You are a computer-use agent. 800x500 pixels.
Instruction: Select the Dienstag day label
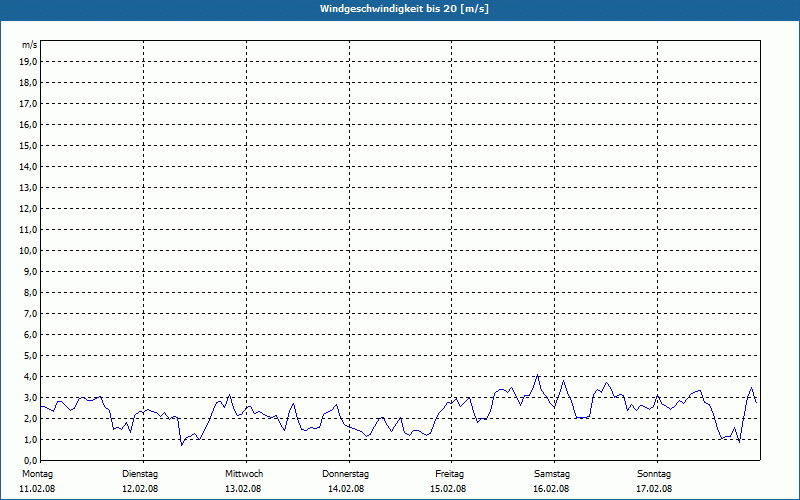coord(140,474)
